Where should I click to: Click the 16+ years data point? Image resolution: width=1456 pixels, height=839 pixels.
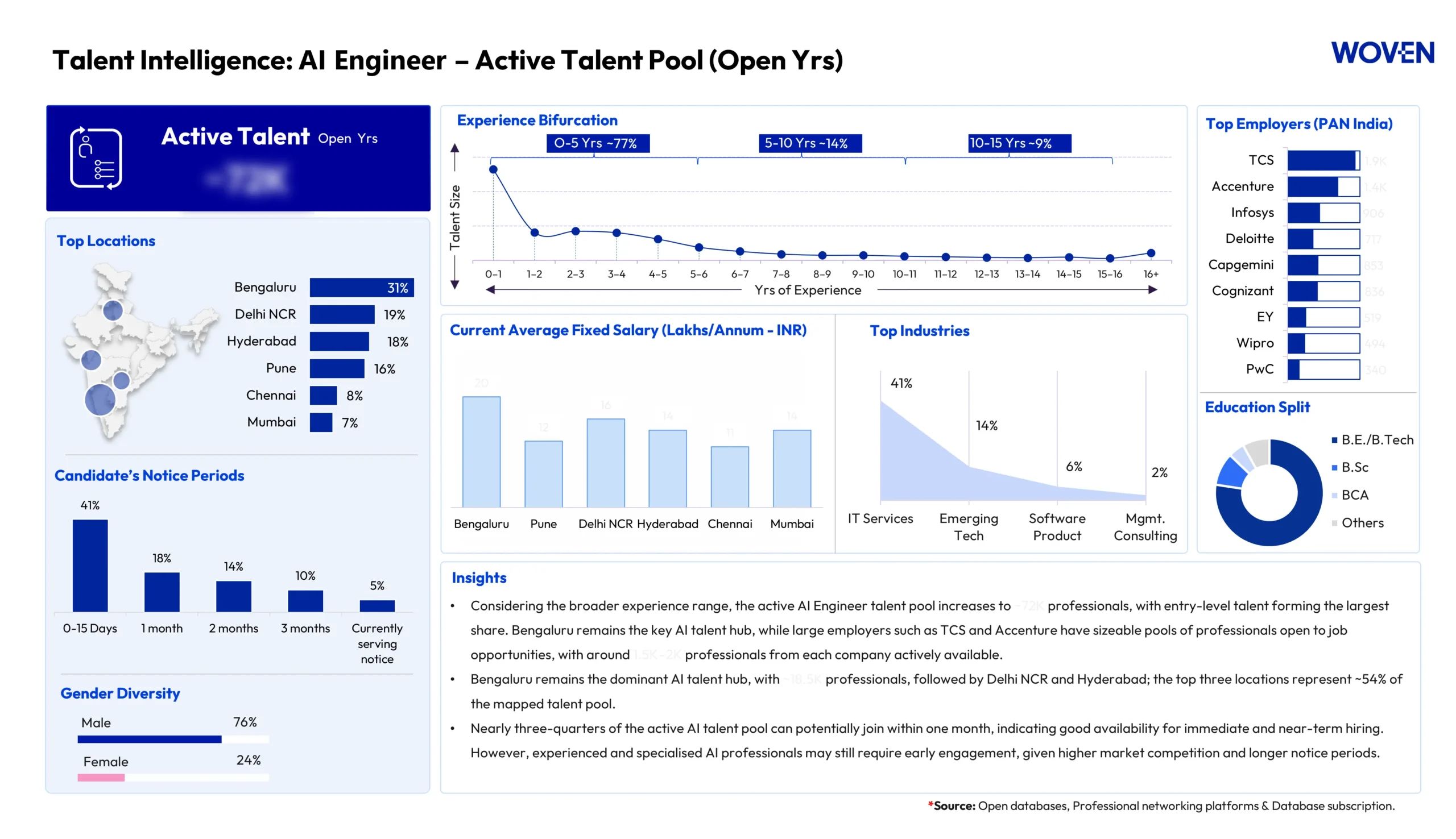pos(1151,253)
